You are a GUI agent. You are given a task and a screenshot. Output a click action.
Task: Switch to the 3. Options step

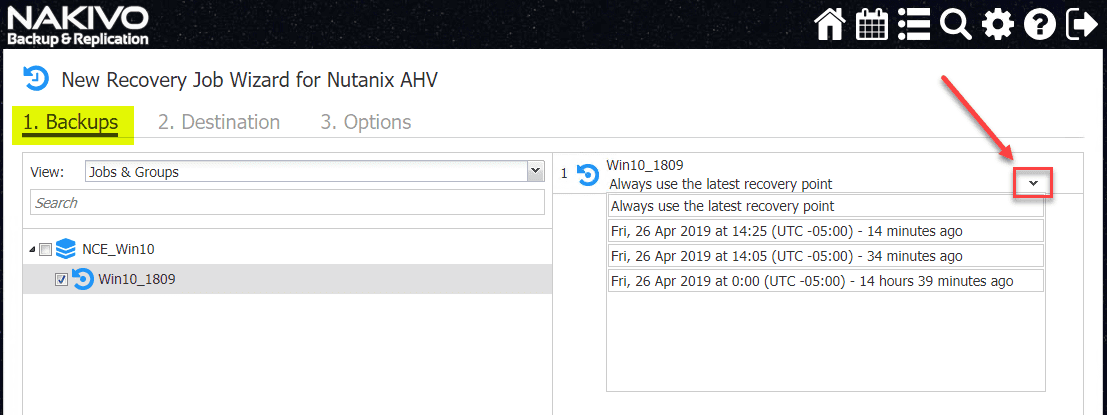[x=366, y=122]
